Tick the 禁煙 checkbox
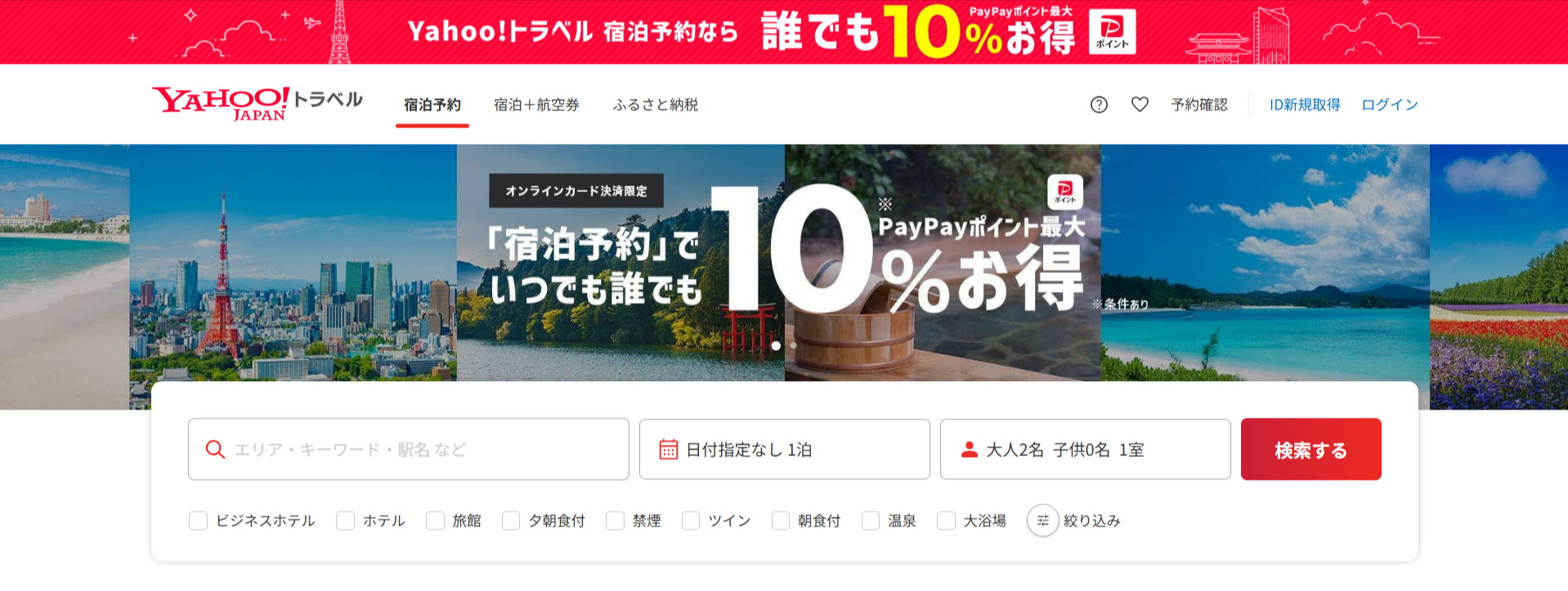 click(615, 521)
